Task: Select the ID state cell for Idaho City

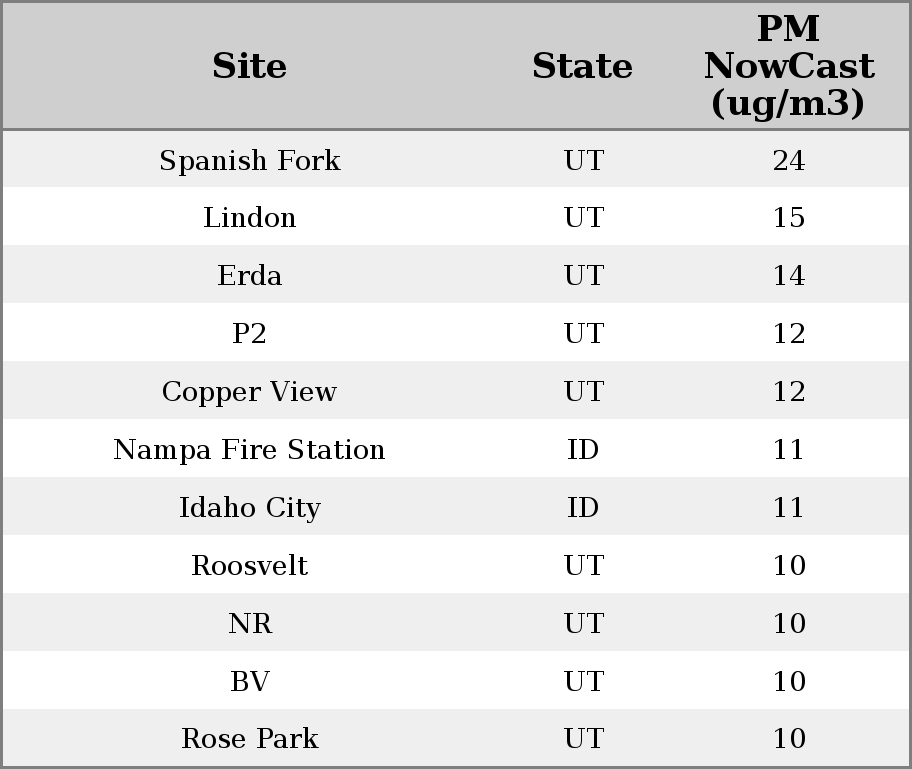Action: (583, 508)
